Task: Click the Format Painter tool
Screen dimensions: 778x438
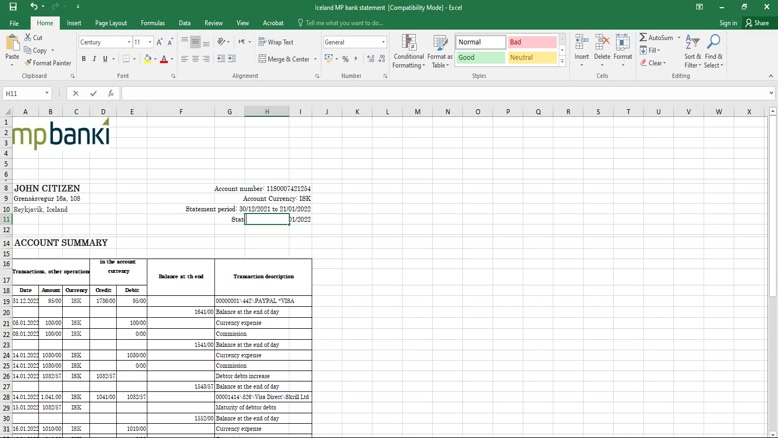Action: tap(48, 63)
